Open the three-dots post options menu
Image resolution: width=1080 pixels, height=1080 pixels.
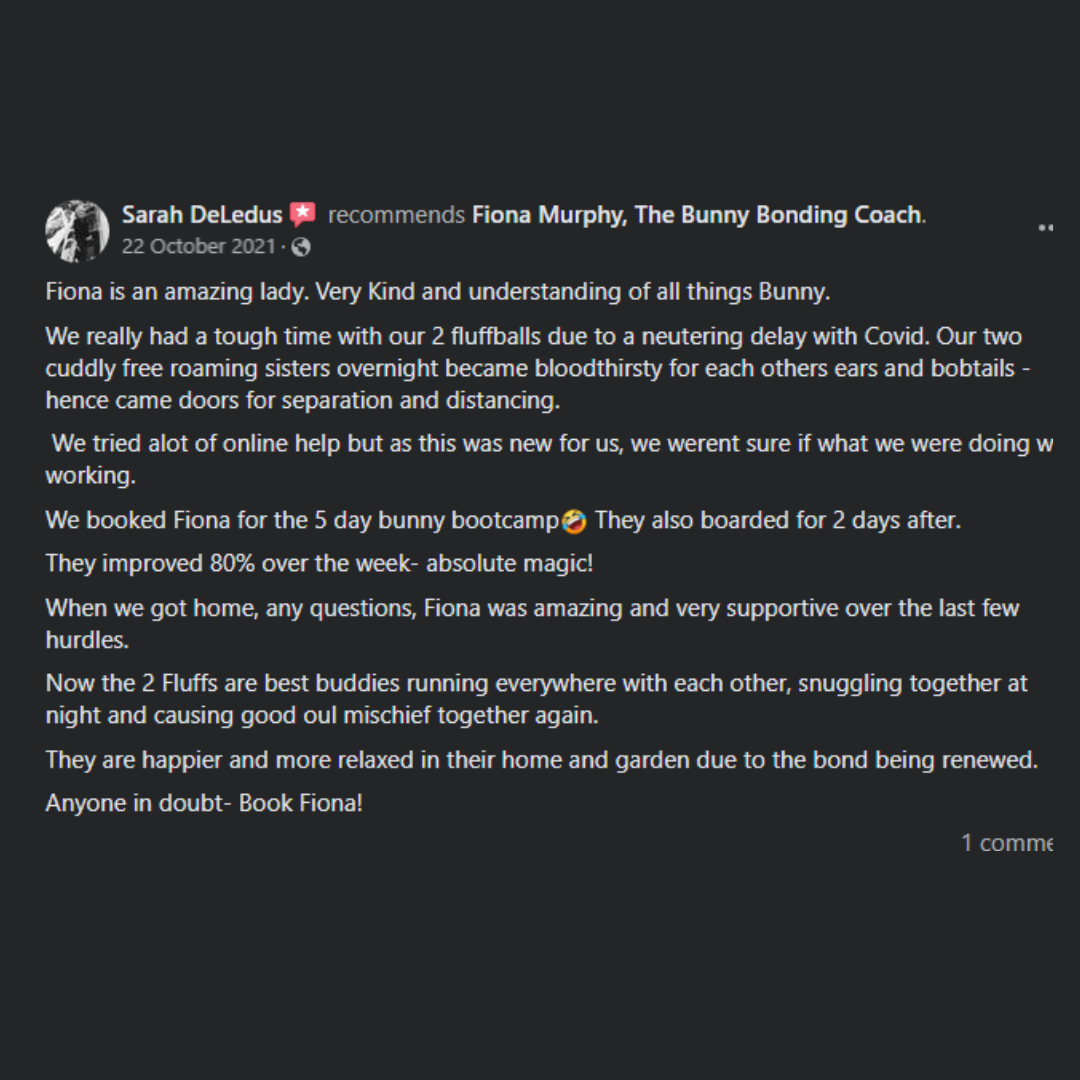1045,228
